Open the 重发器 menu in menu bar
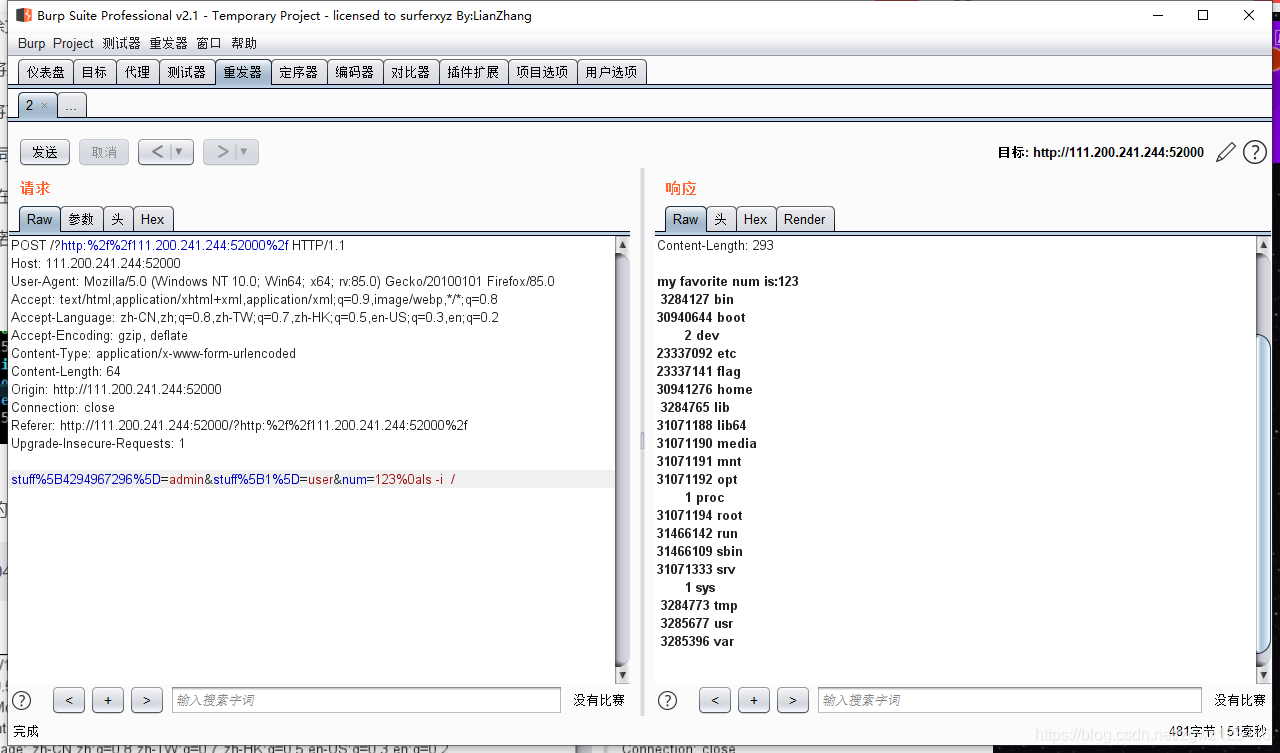 pos(168,43)
